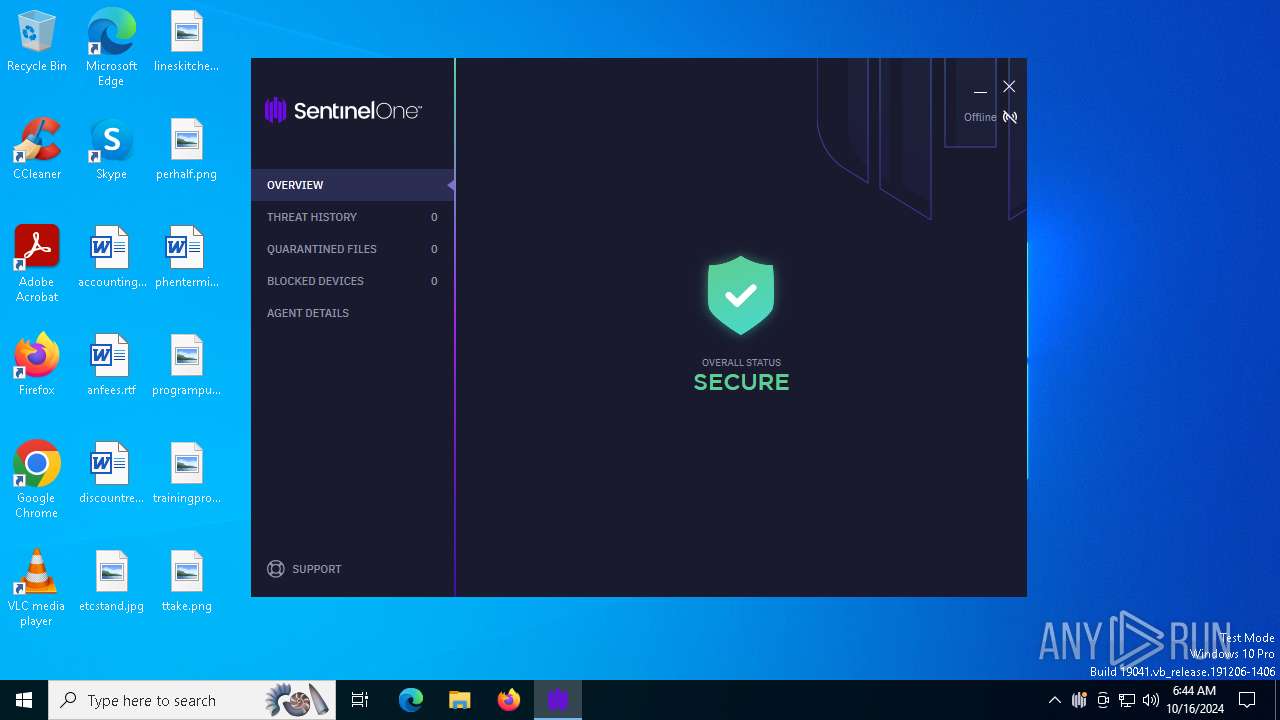Click the green Secure shield icon

741,295
